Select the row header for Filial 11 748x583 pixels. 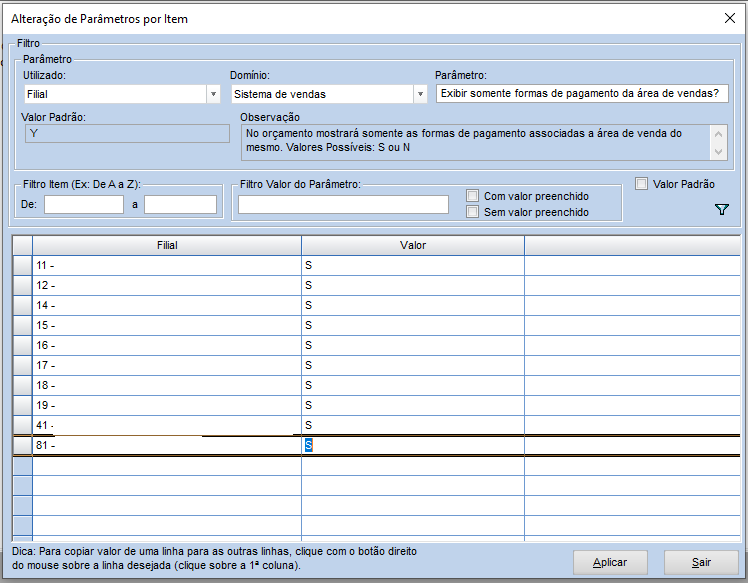pos(22,266)
